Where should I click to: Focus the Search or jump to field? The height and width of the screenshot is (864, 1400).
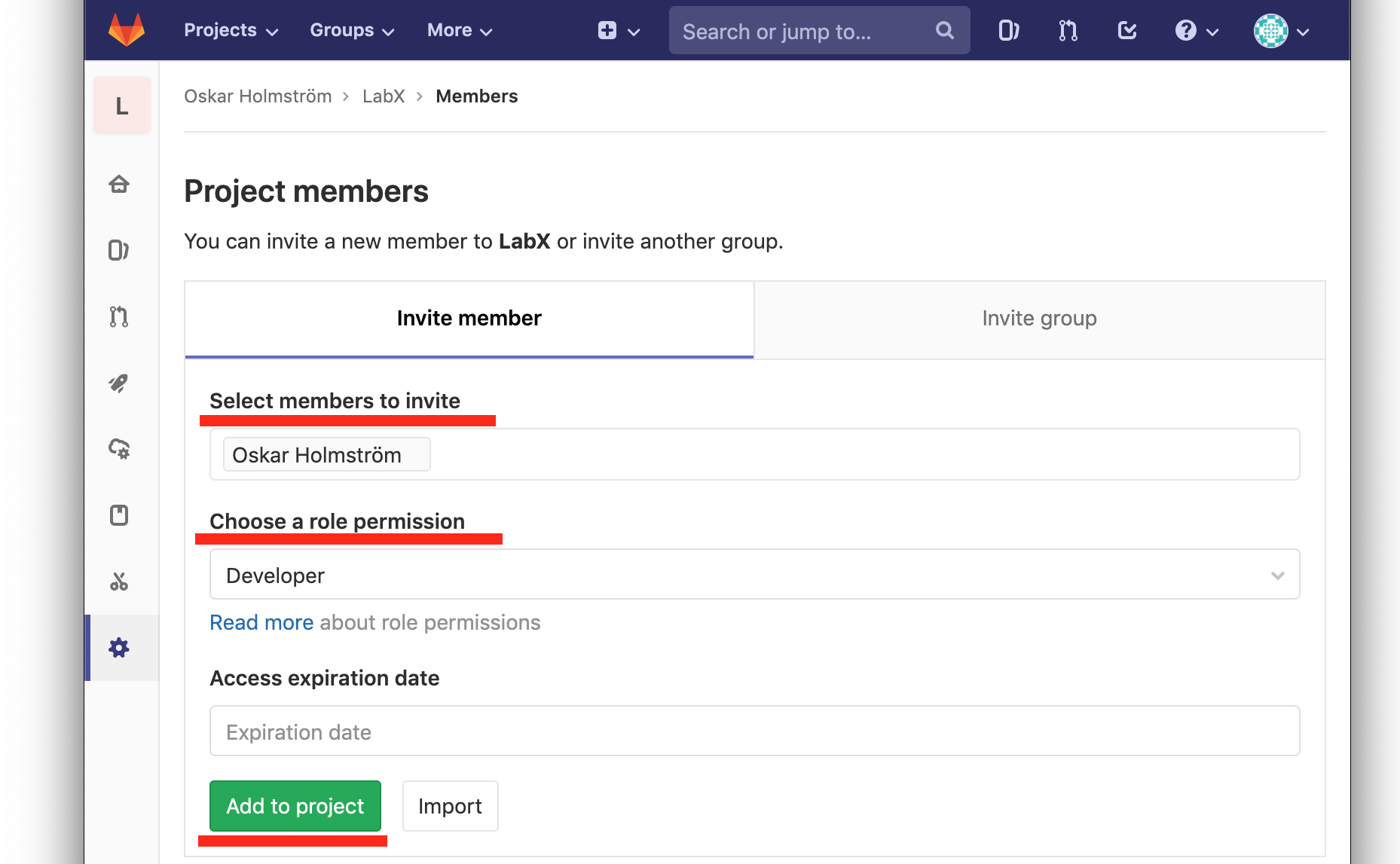pos(819,30)
